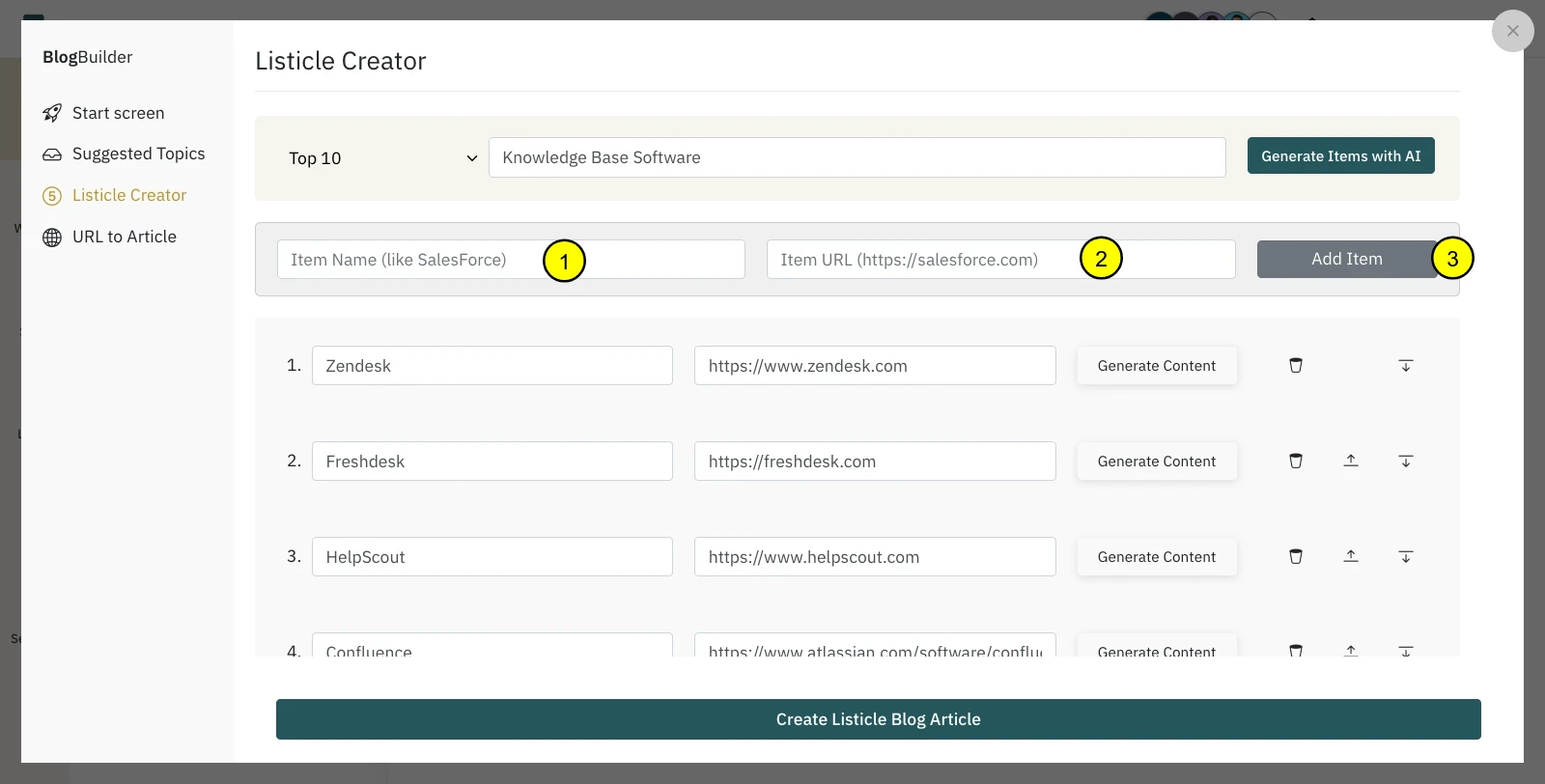Edit the zendesk.com URL field

(874, 366)
